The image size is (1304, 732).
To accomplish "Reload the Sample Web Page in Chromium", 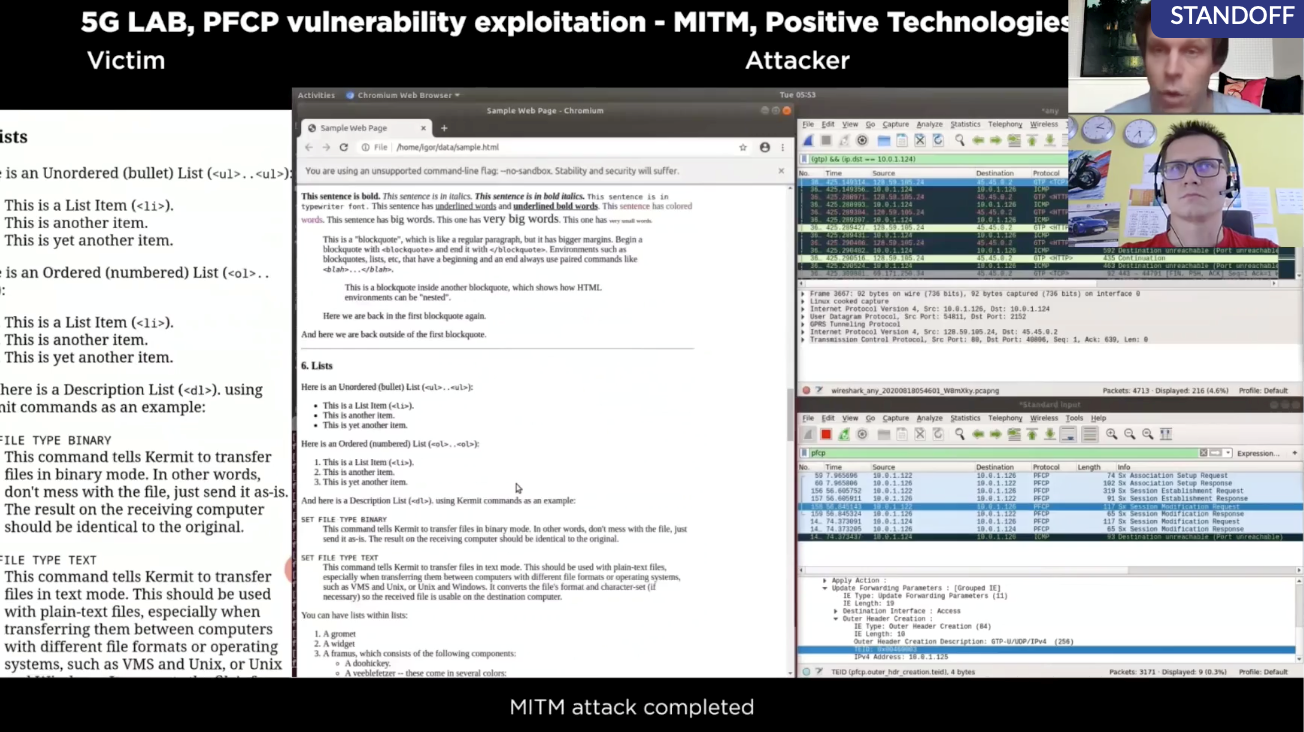I will pyautogui.click(x=344, y=147).
